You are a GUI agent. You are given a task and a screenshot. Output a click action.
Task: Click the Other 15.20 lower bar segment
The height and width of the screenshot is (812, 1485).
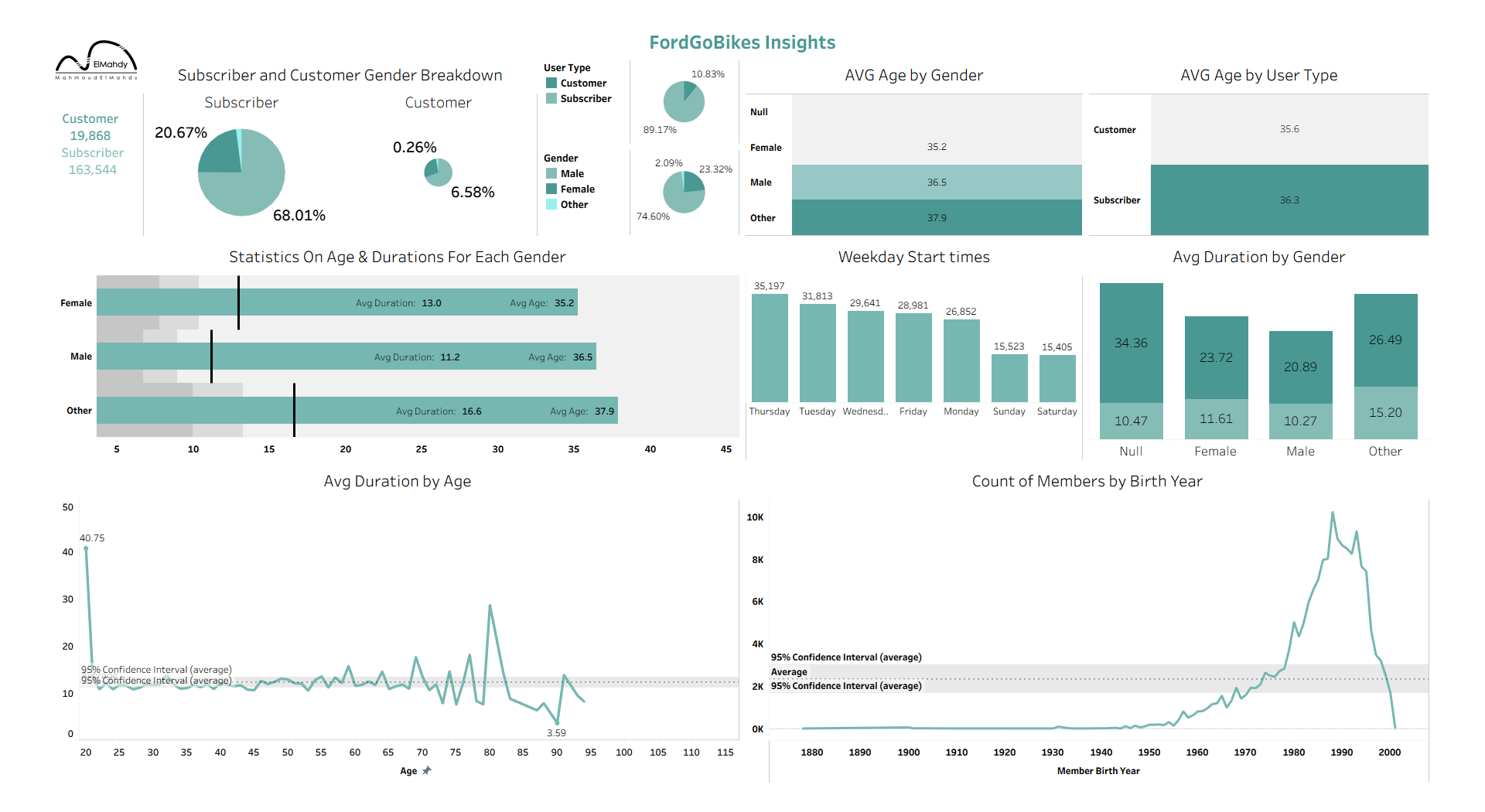tap(1385, 413)
